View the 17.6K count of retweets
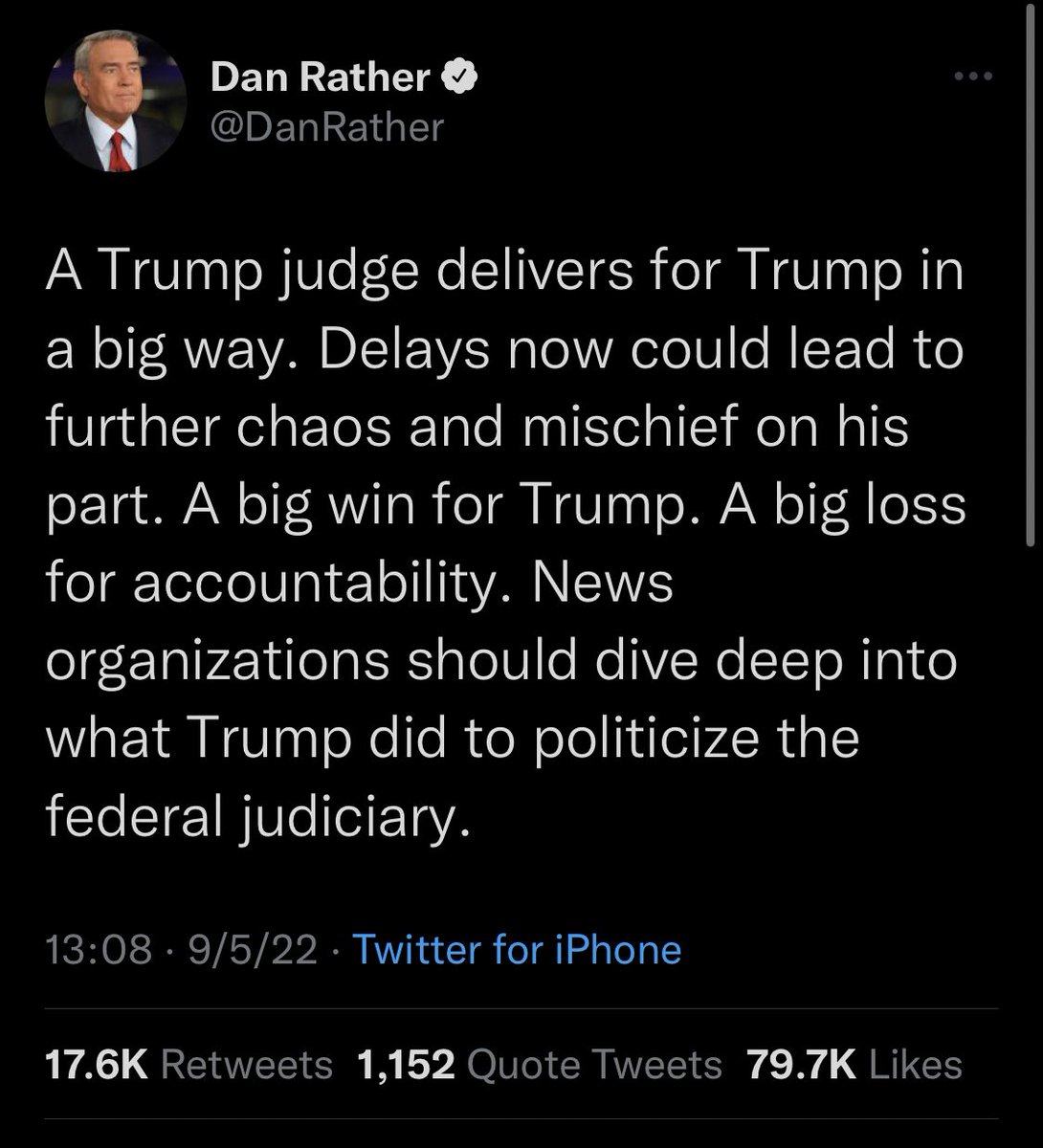This screenshot has height=1148, width=1043. pyautogui.click(x=97, y=1065)
